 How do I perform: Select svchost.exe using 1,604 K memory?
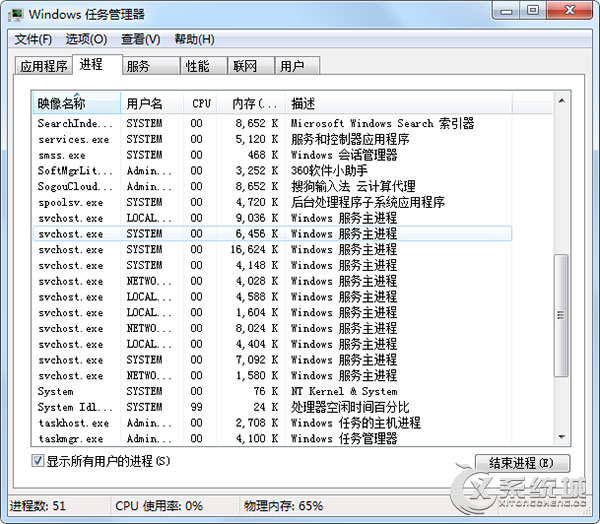(272, 312)
